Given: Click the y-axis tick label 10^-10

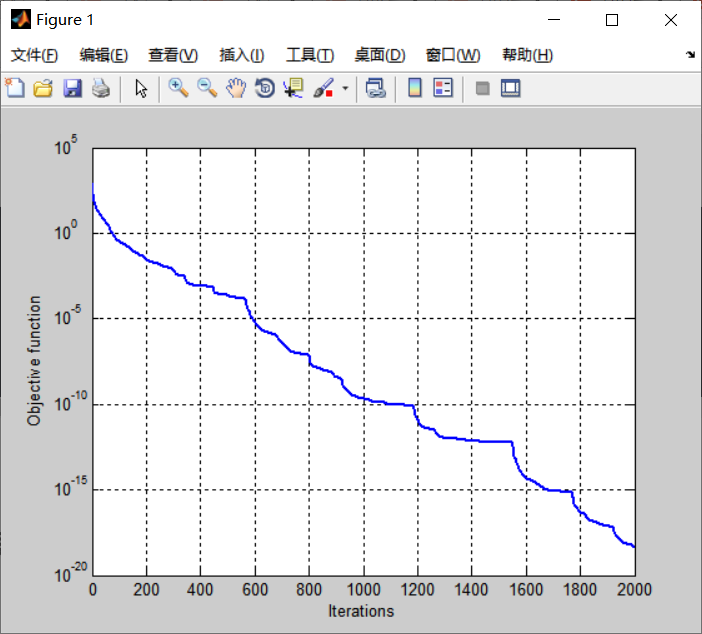Looking at the screenshot, I should 71,402.
